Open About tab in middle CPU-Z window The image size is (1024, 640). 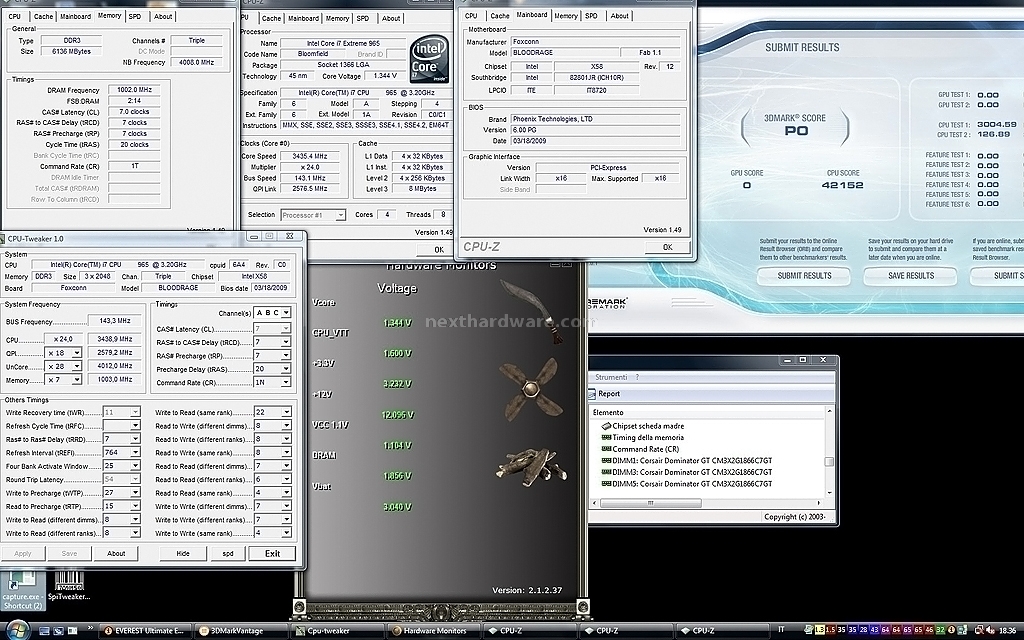pyautogui.click(x=391, y=18)
